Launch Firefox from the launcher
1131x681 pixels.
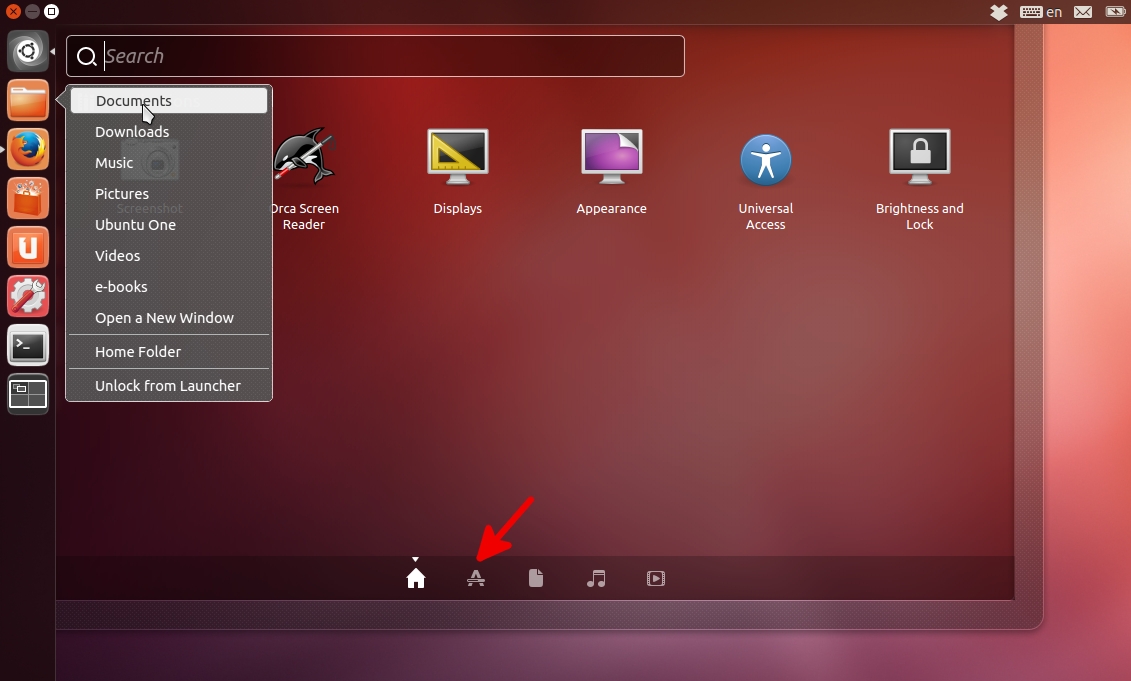tap(28, 149)
